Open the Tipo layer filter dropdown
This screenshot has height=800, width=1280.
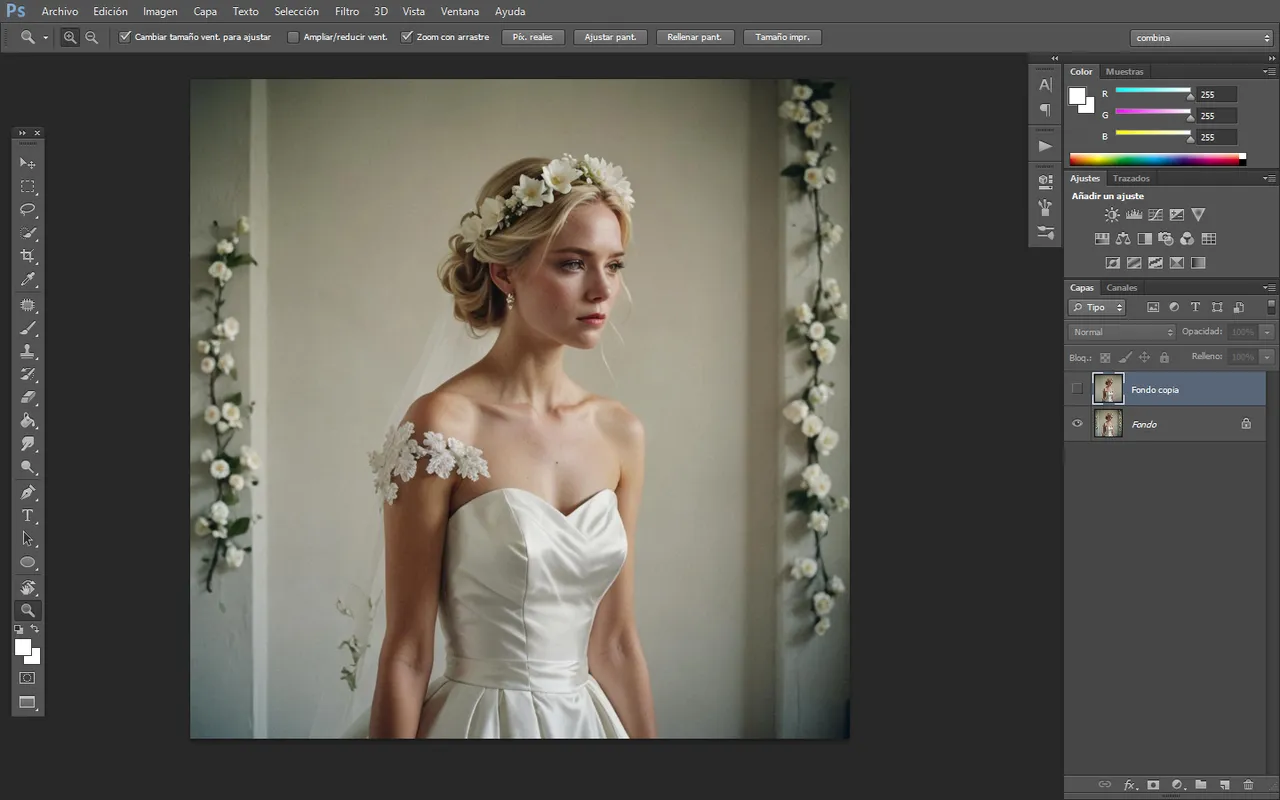coord(1097,307)
